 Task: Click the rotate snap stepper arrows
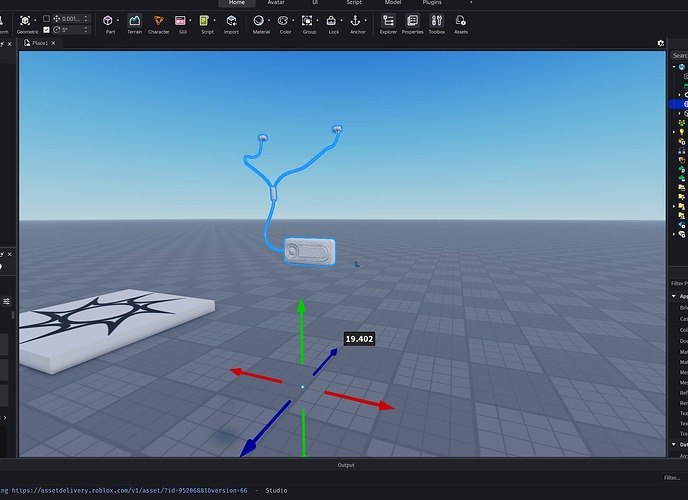point(86,30)
